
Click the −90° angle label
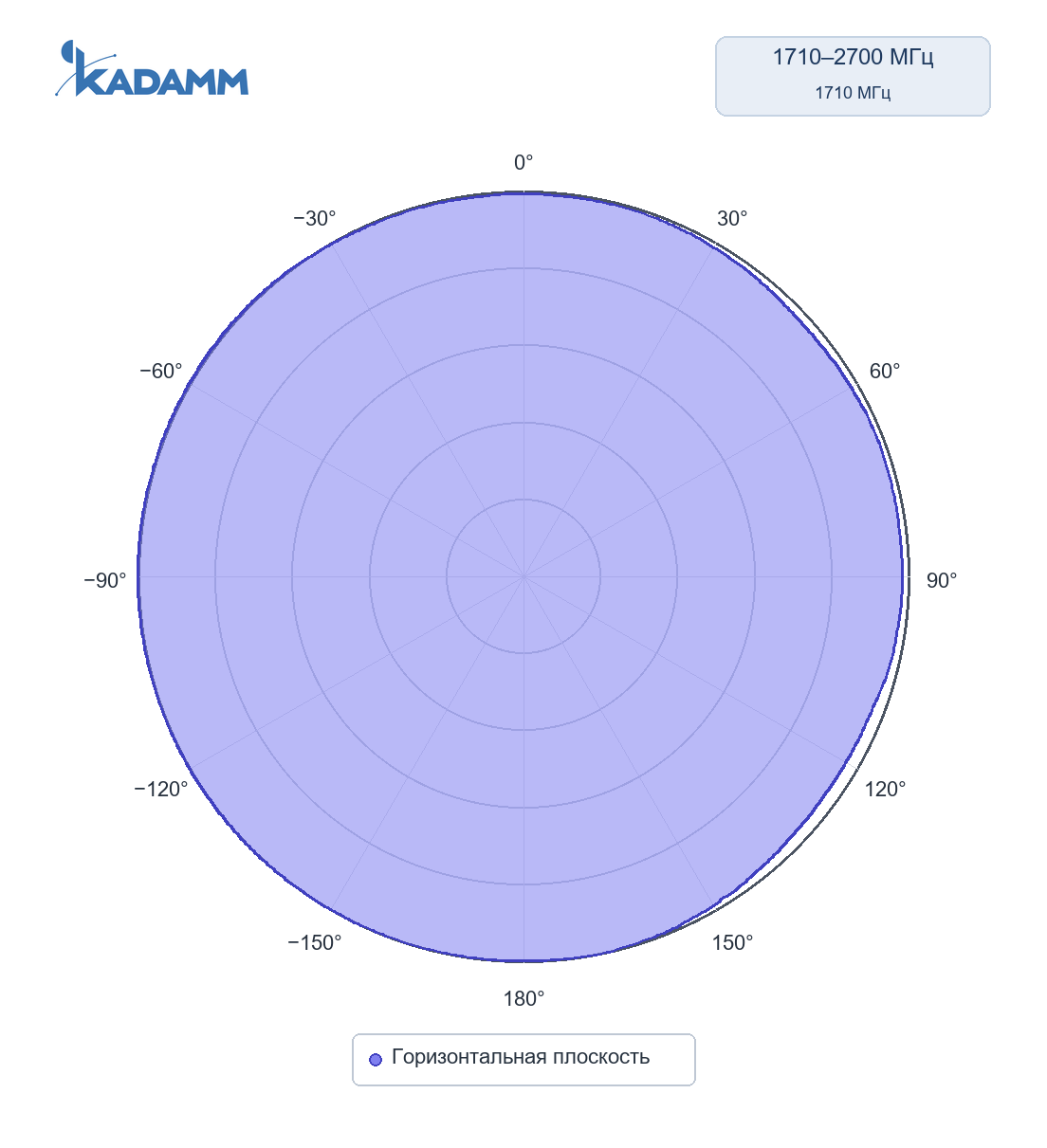(105, 580)
